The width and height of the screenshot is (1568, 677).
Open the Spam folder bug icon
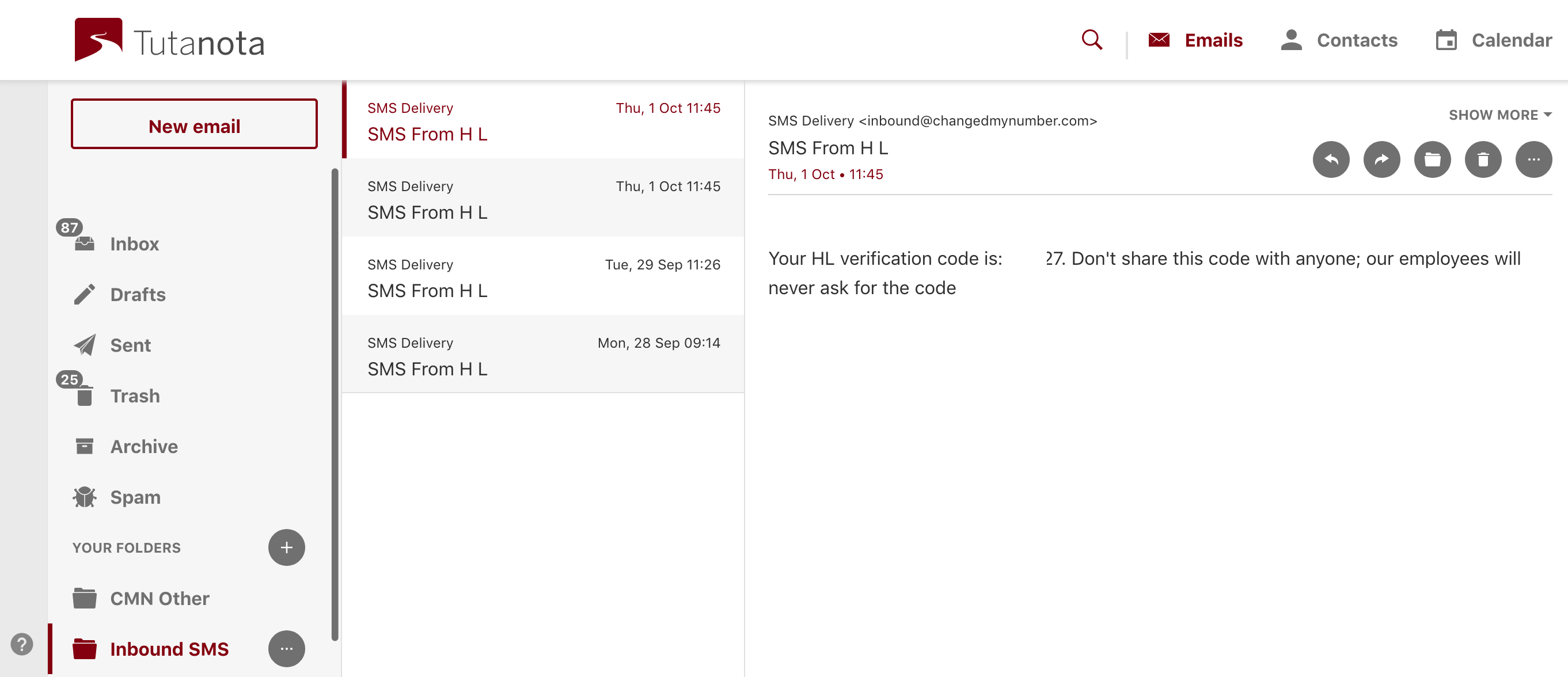(85, 497)
